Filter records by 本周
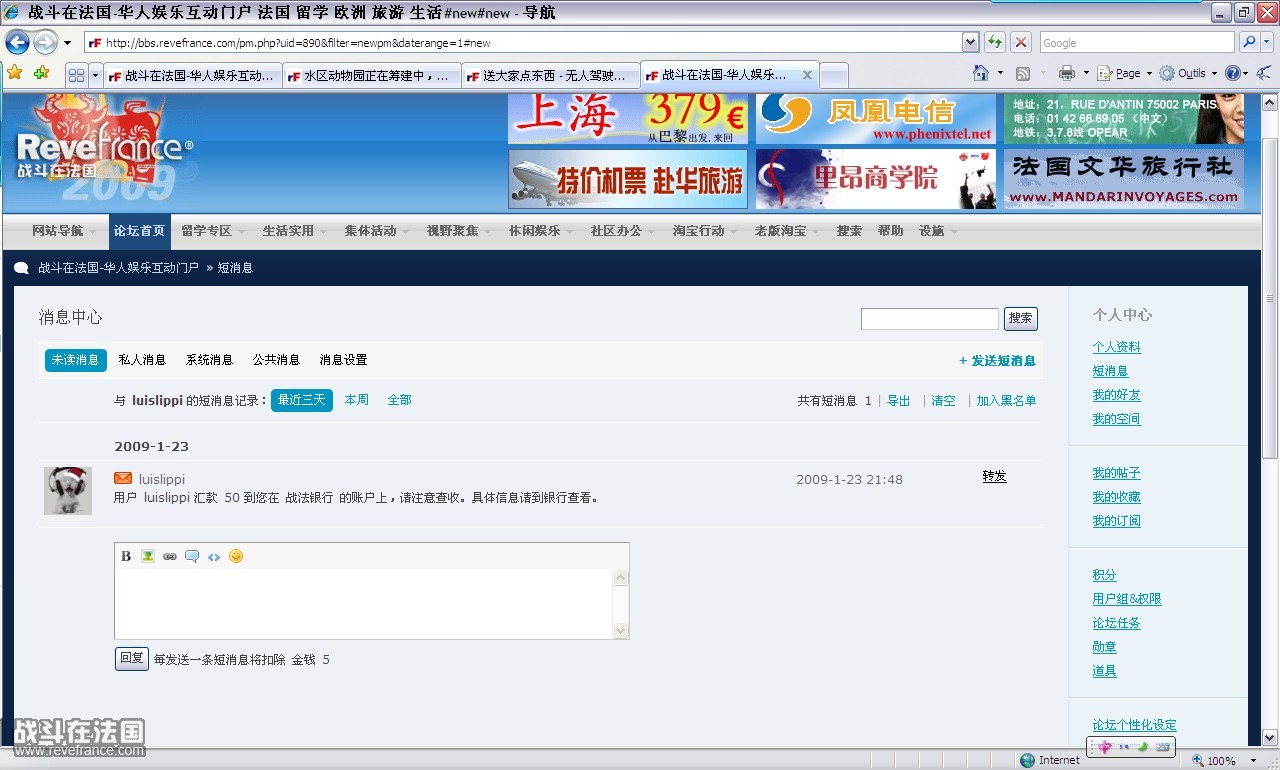Viewport: 1280px width, 770px height. 357,400
